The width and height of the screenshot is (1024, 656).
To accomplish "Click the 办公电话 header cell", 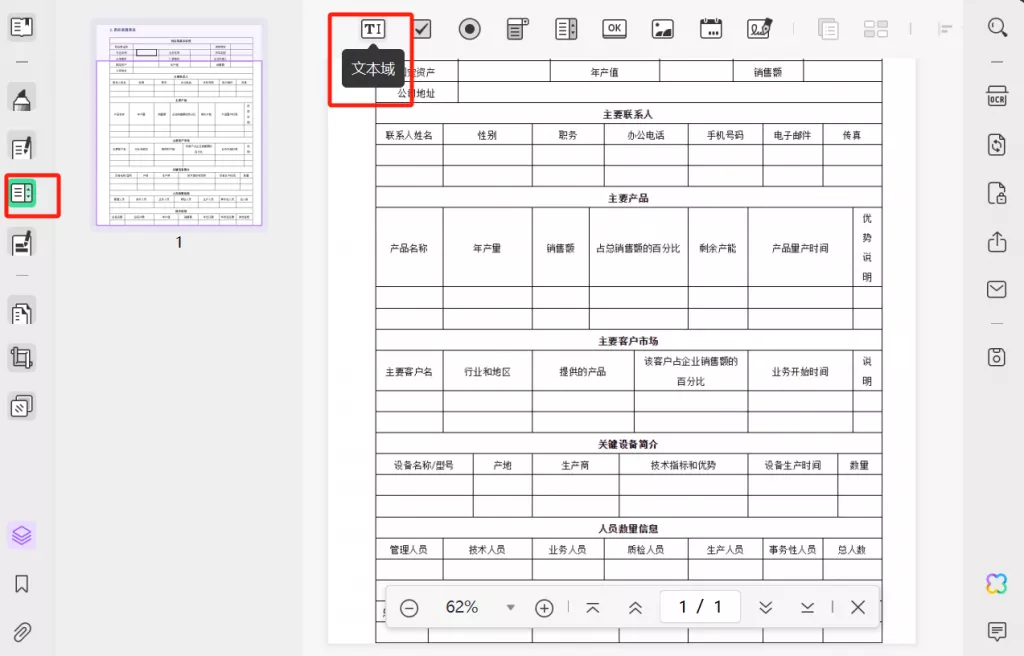I will [646, 135].
